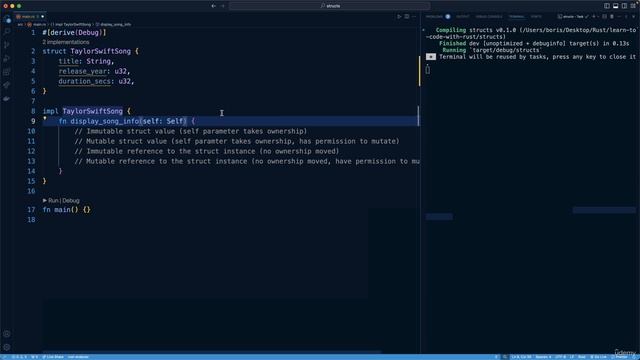Switch to the Terminal panel tab

516,17
